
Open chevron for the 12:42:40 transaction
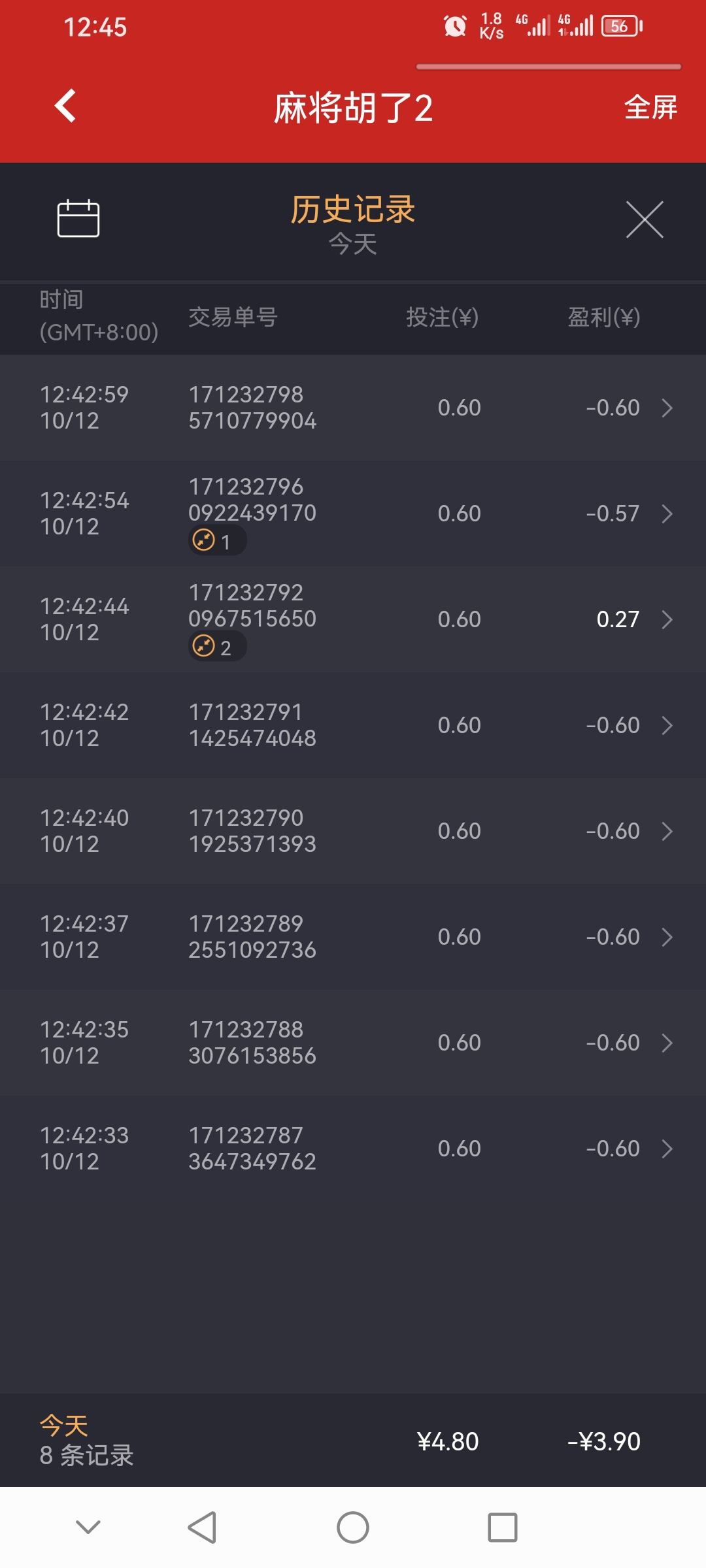tap(667, 831)
